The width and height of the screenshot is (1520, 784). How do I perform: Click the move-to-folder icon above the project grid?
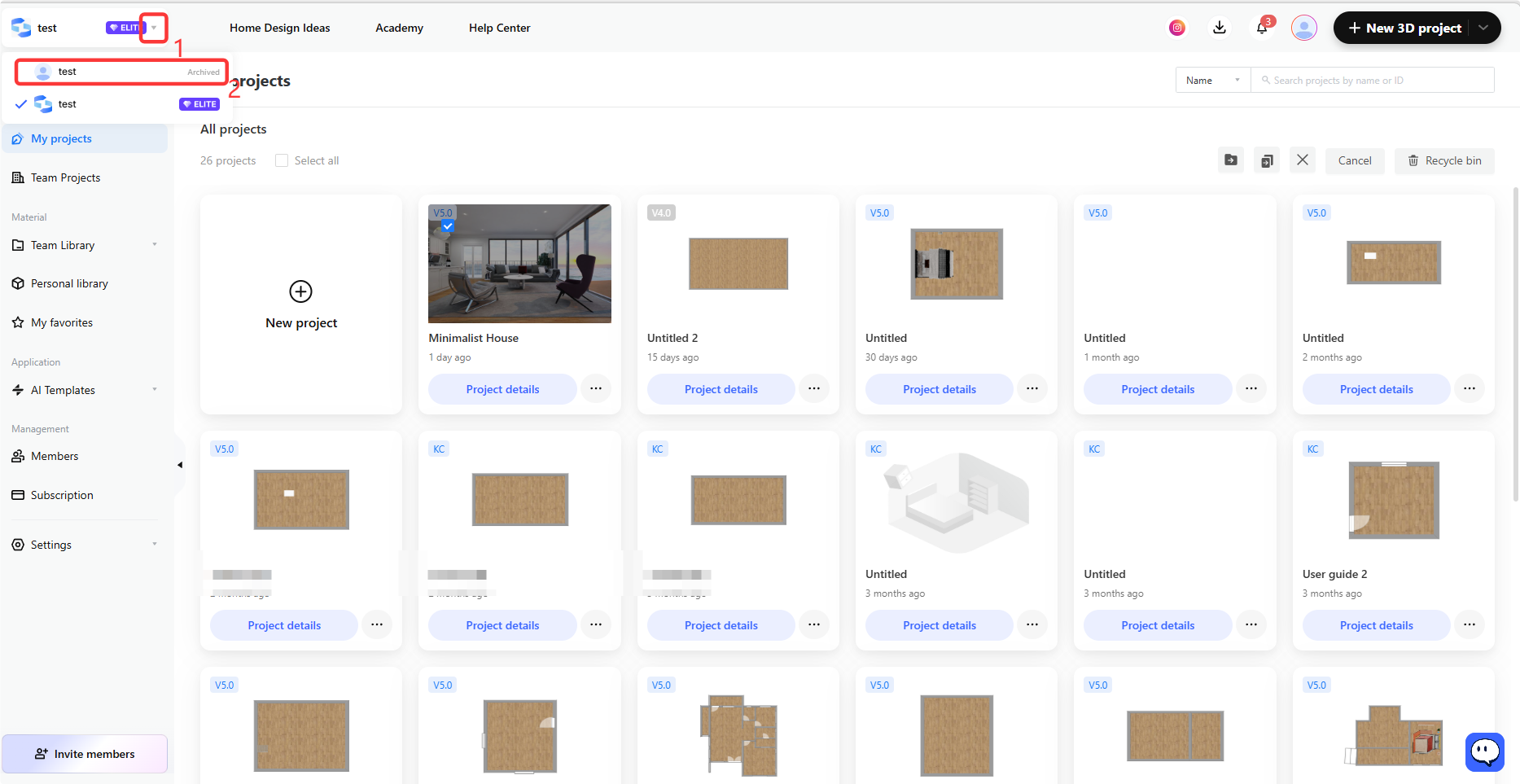1231,160
